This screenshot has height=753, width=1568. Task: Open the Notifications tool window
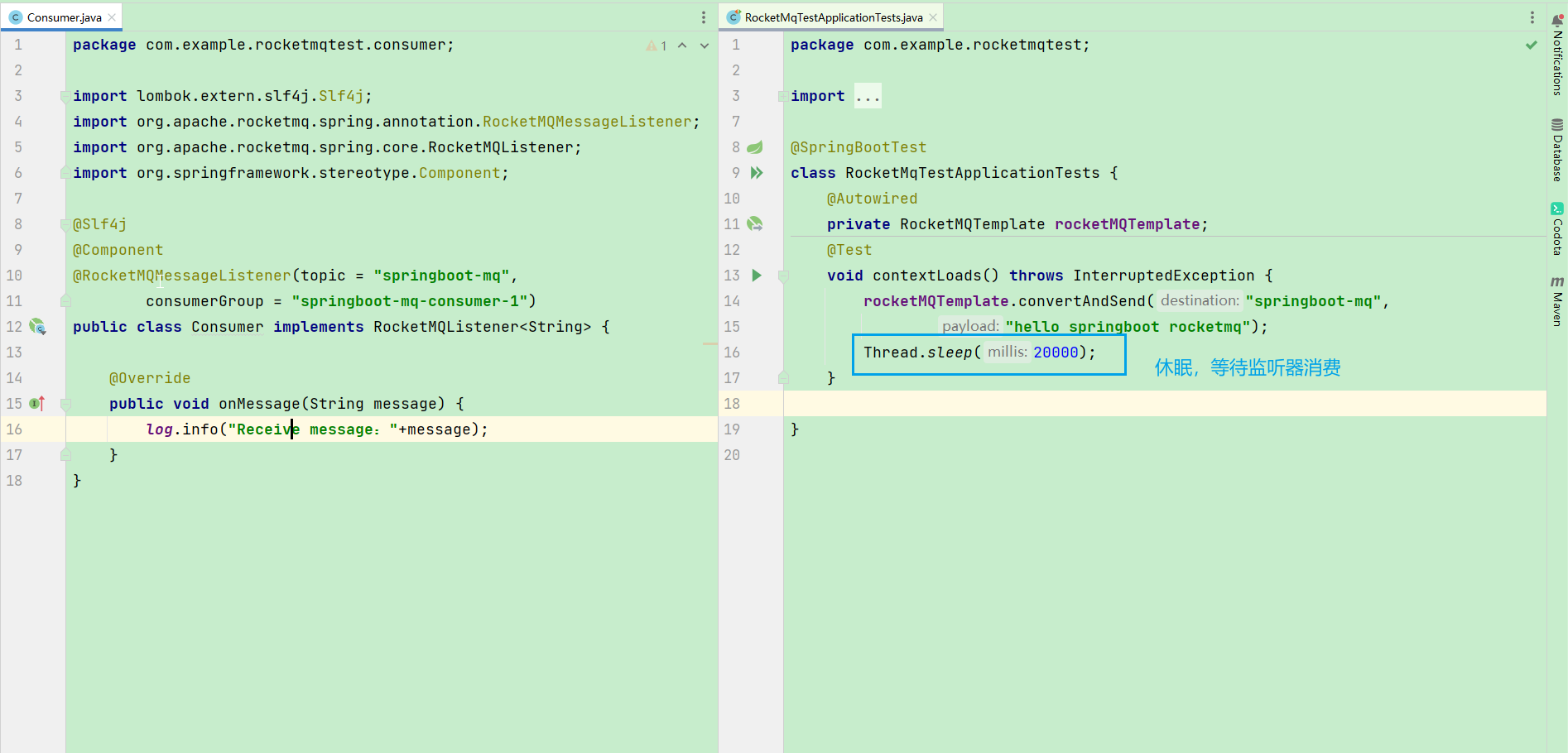[x=1557, y=55]
